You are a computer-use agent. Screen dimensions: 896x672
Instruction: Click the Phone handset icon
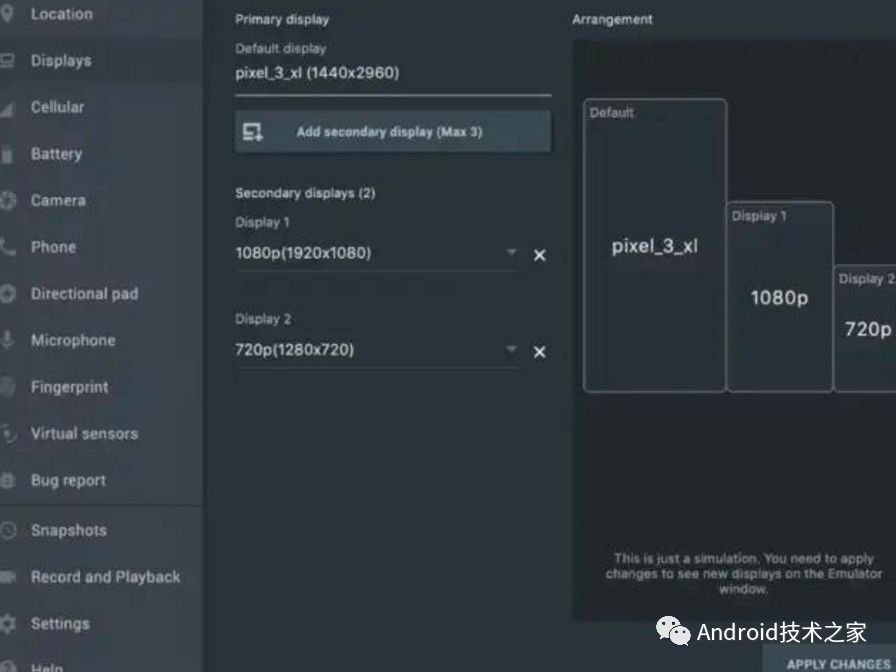(7, 247)
